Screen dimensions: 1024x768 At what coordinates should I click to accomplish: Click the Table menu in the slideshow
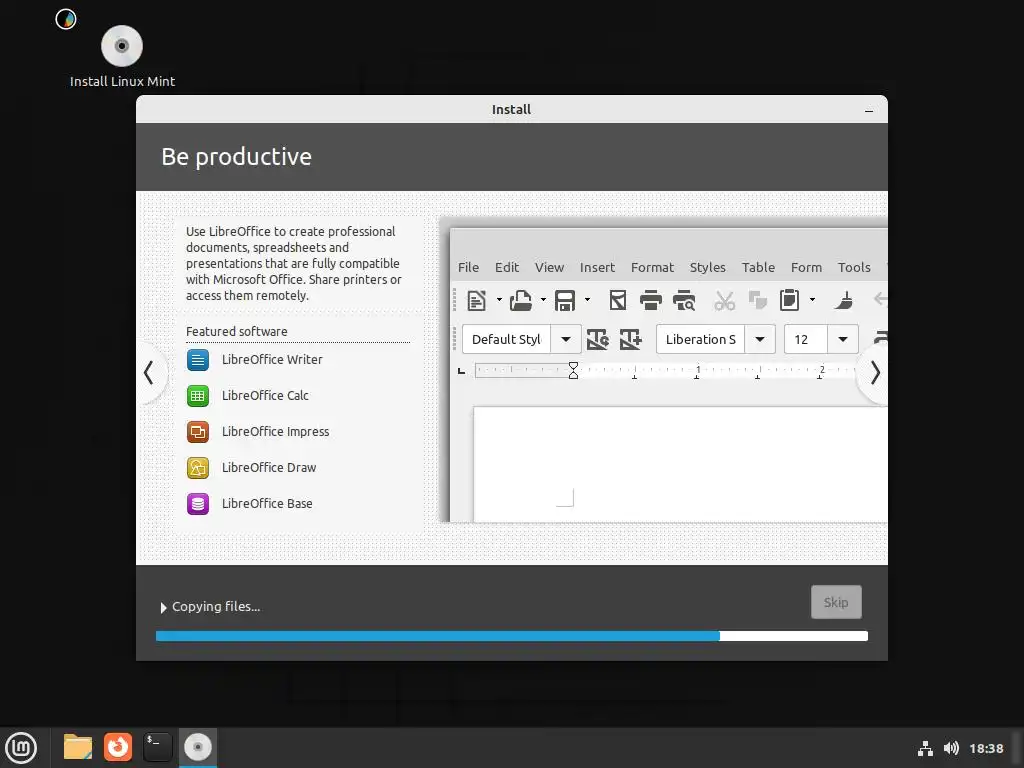point(758,267)
